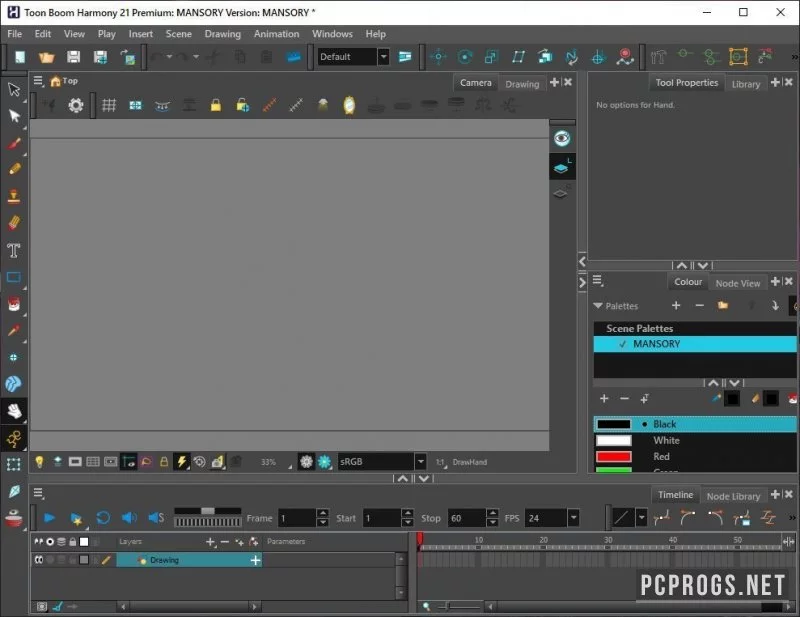Click the Stop frame input field
This screenshot has width=800, height=617.
pos(467,518)
